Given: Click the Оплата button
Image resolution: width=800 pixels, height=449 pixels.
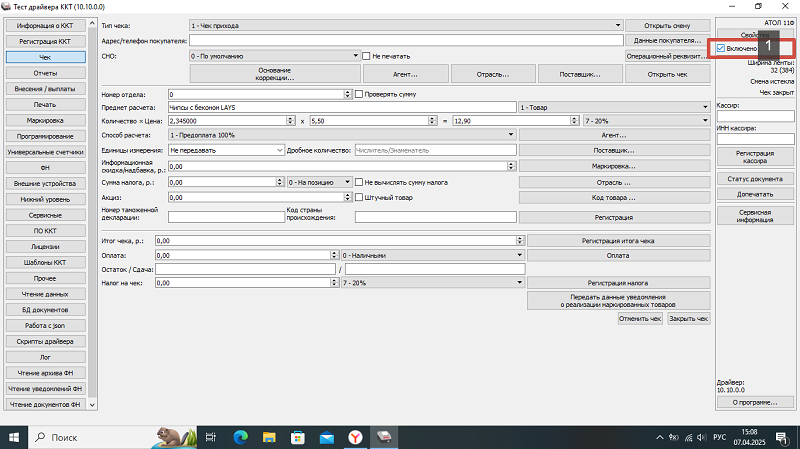Looking at the screenshot, I should [618, 255].
